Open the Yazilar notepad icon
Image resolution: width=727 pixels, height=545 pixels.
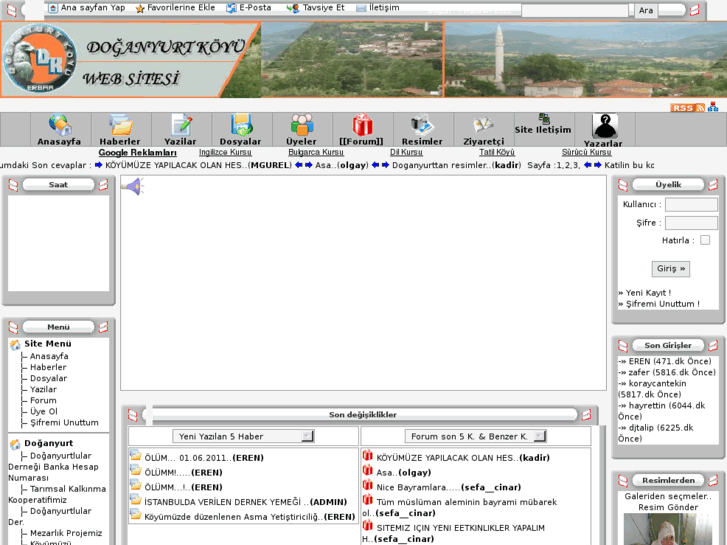tap(181, 124)
